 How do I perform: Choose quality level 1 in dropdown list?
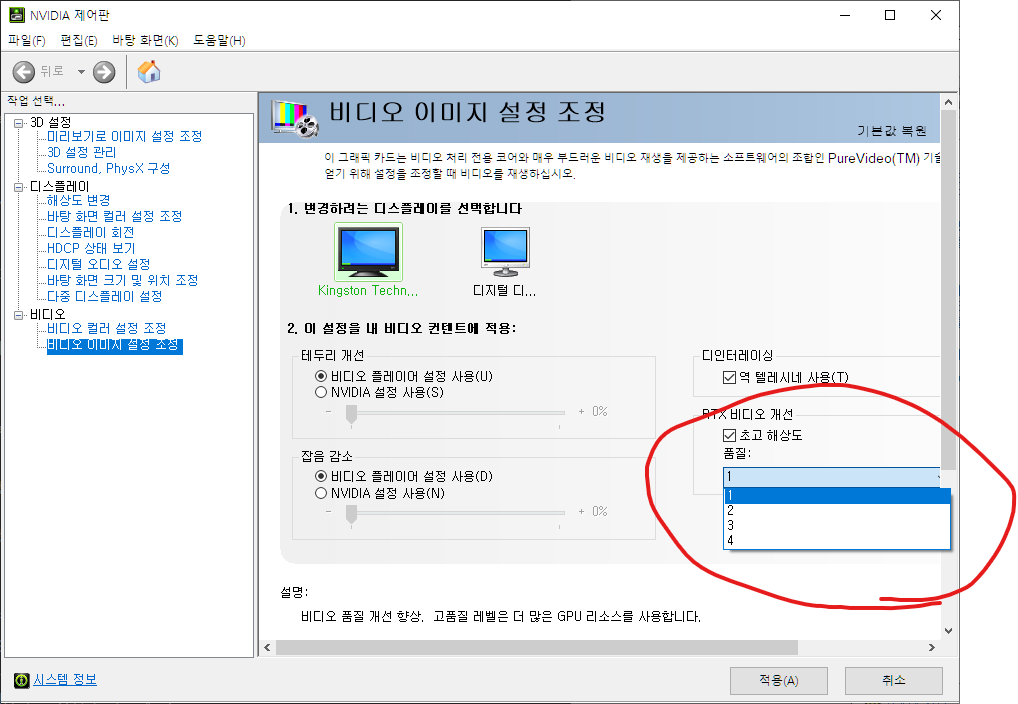click(837, 496)
